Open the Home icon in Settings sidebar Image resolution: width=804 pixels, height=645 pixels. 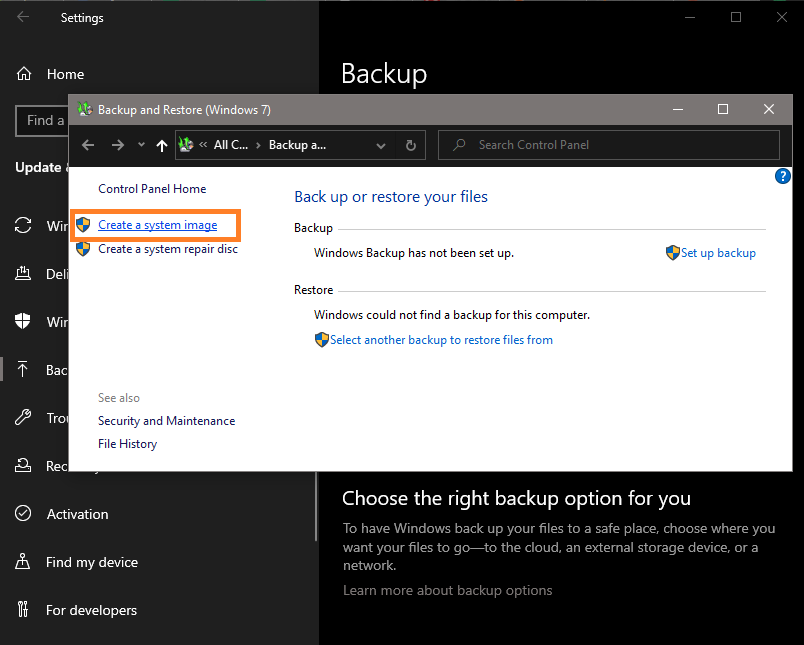tap(24, 74)
